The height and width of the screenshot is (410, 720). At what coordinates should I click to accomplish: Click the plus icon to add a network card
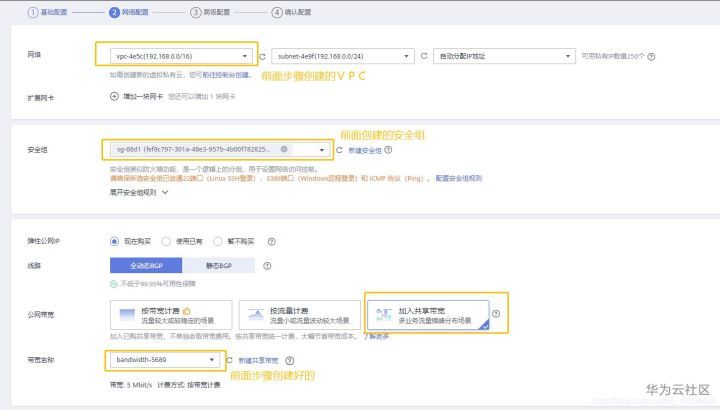(114, 96)
